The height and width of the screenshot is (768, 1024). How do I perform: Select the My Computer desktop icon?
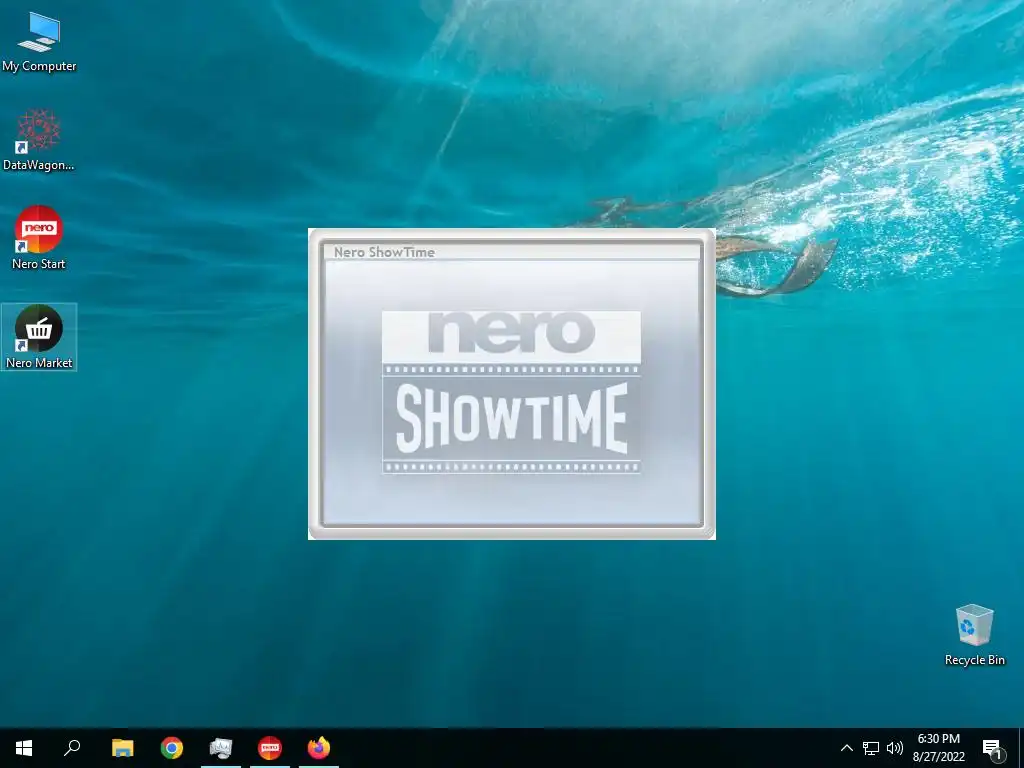click(x=39, y=42)
